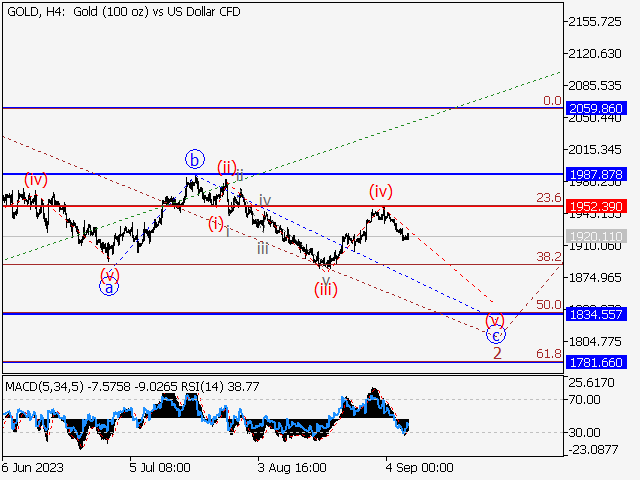Select the 1952.390 red price tag
This screenshot has width=640, height=480.
(x=595, y=207)
